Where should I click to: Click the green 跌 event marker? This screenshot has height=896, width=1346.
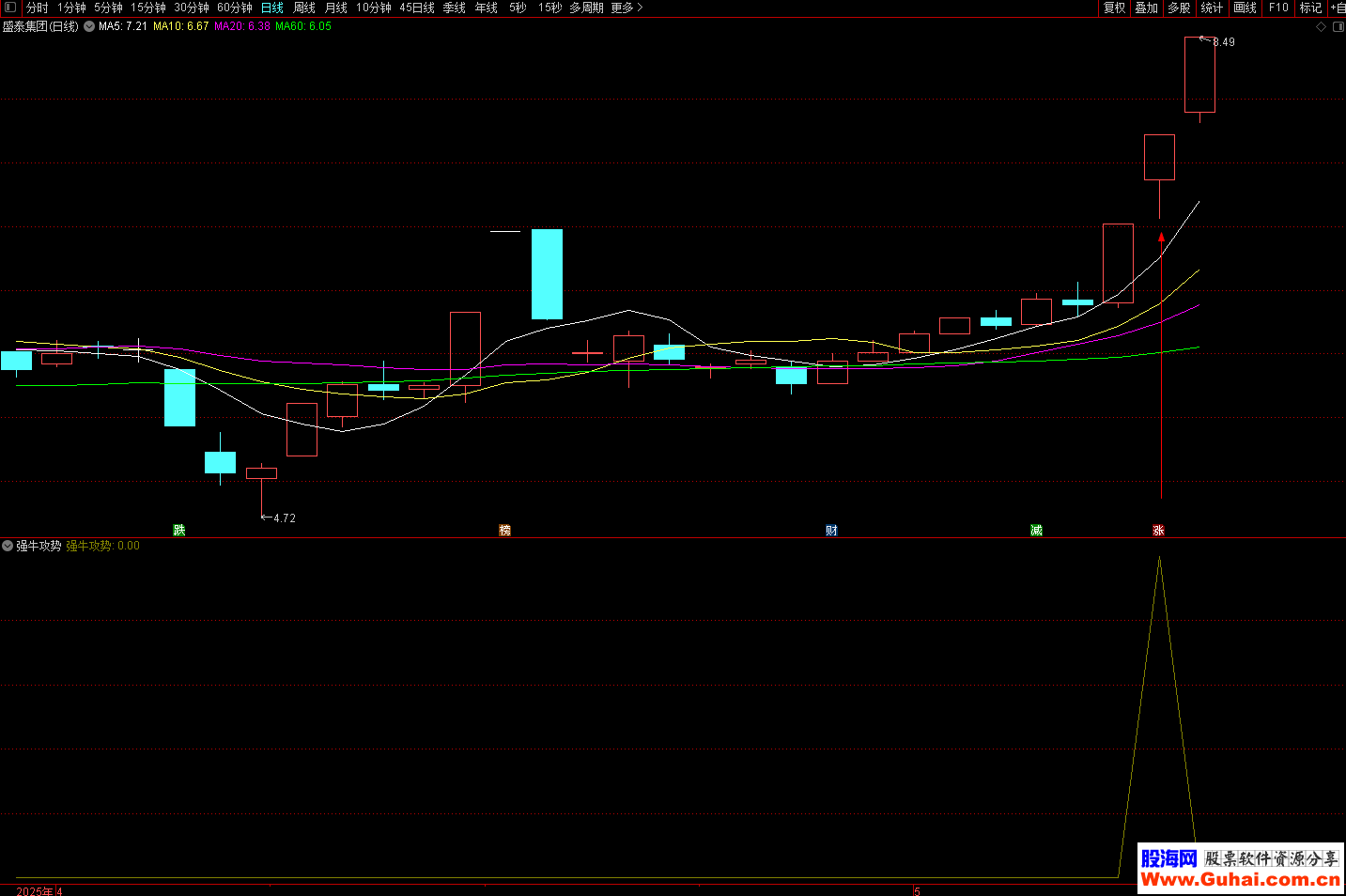tap(179, 531)
